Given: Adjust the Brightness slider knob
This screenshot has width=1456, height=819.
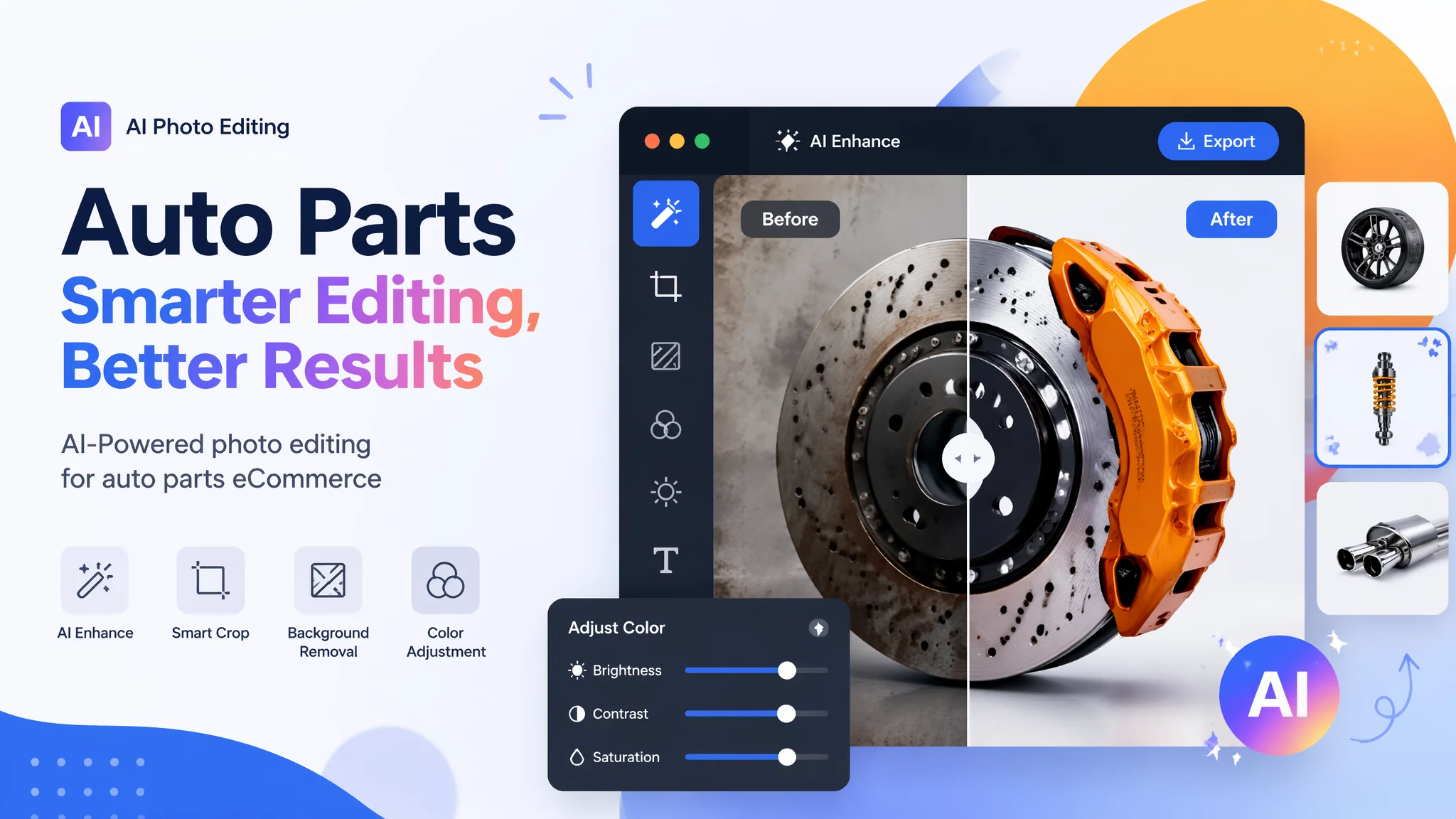Looking at the screenshot, I should click(x=787, y=670).
